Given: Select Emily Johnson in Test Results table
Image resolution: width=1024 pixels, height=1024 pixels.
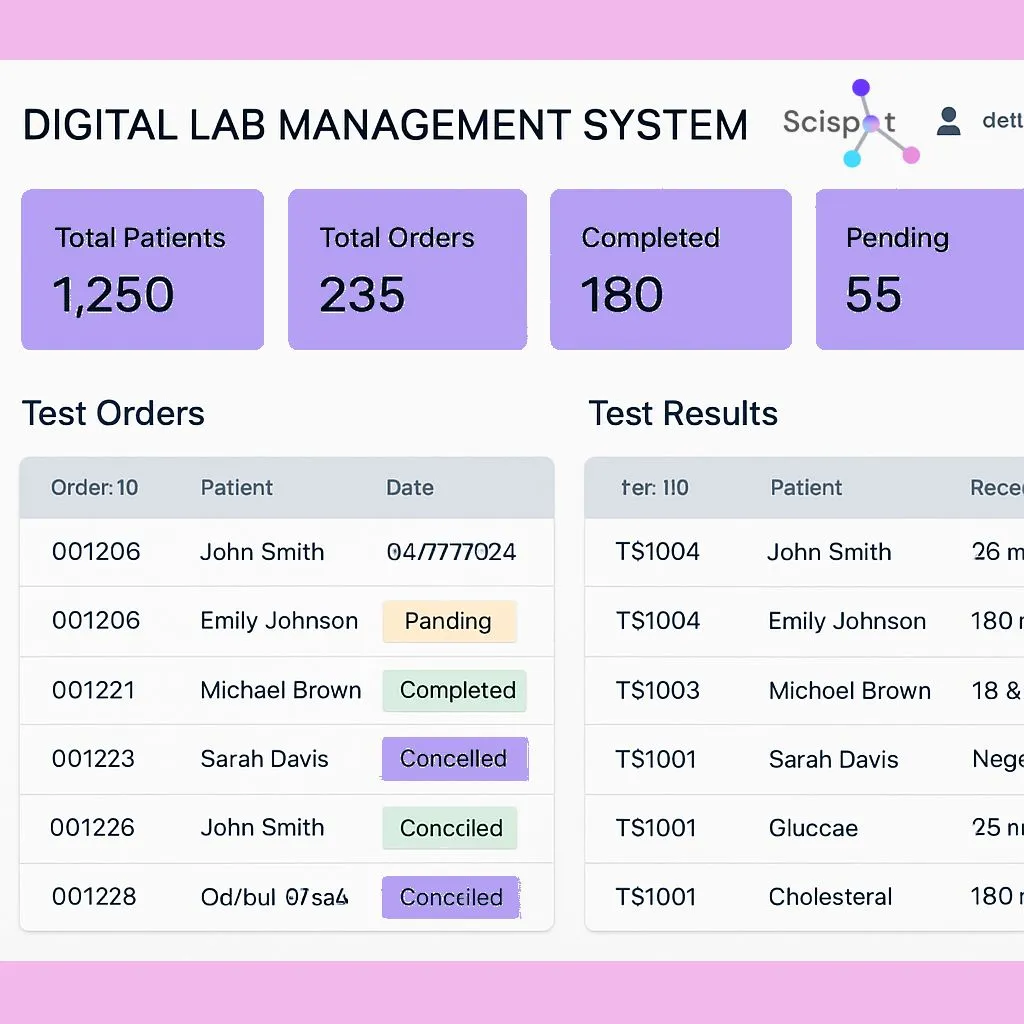Looking at the screenshot, I should coord(847,621).
